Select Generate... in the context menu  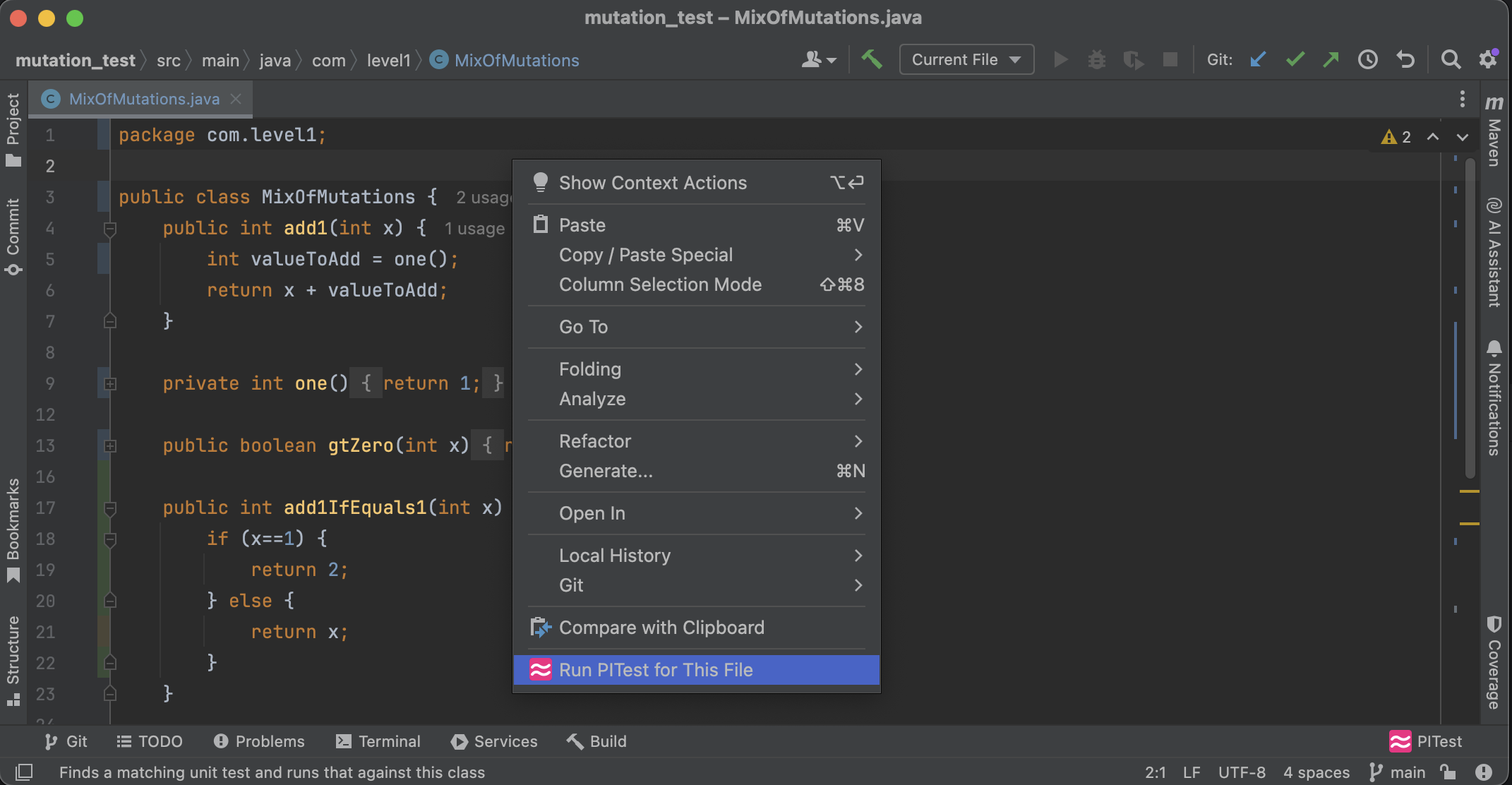[x=697, y=471]
